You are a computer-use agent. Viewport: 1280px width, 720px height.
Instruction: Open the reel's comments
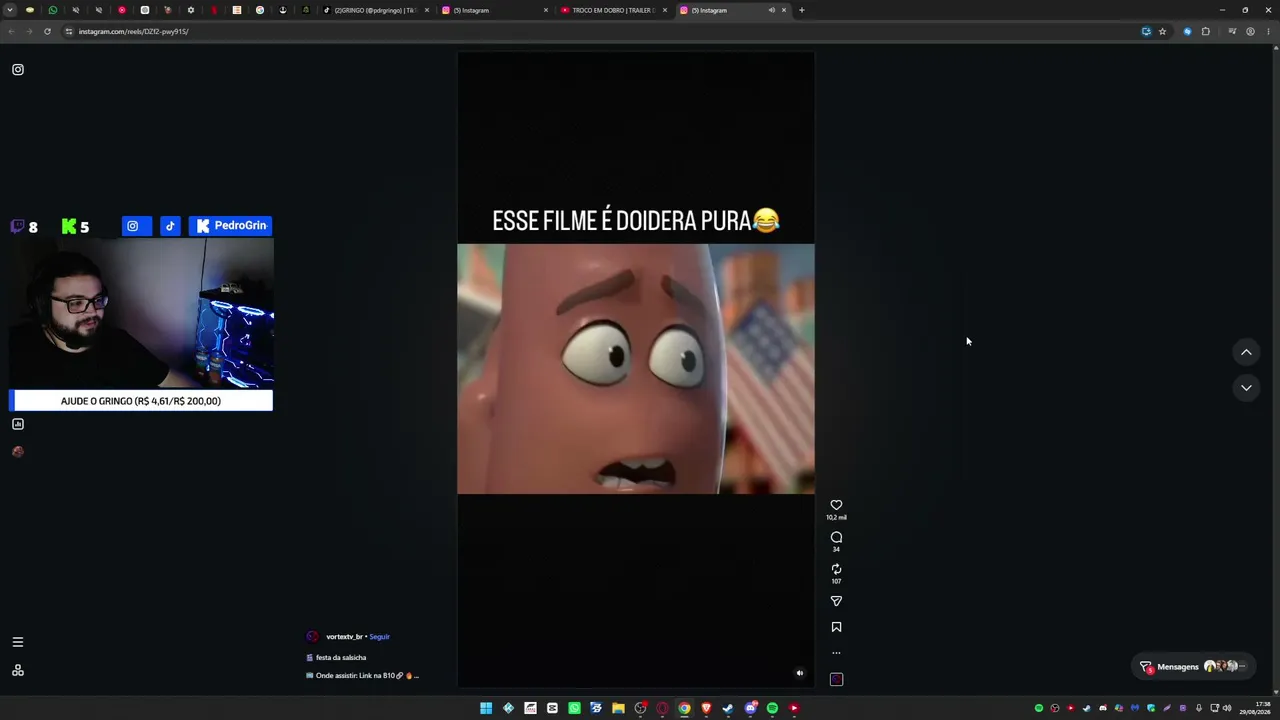(x=836, y=537)
